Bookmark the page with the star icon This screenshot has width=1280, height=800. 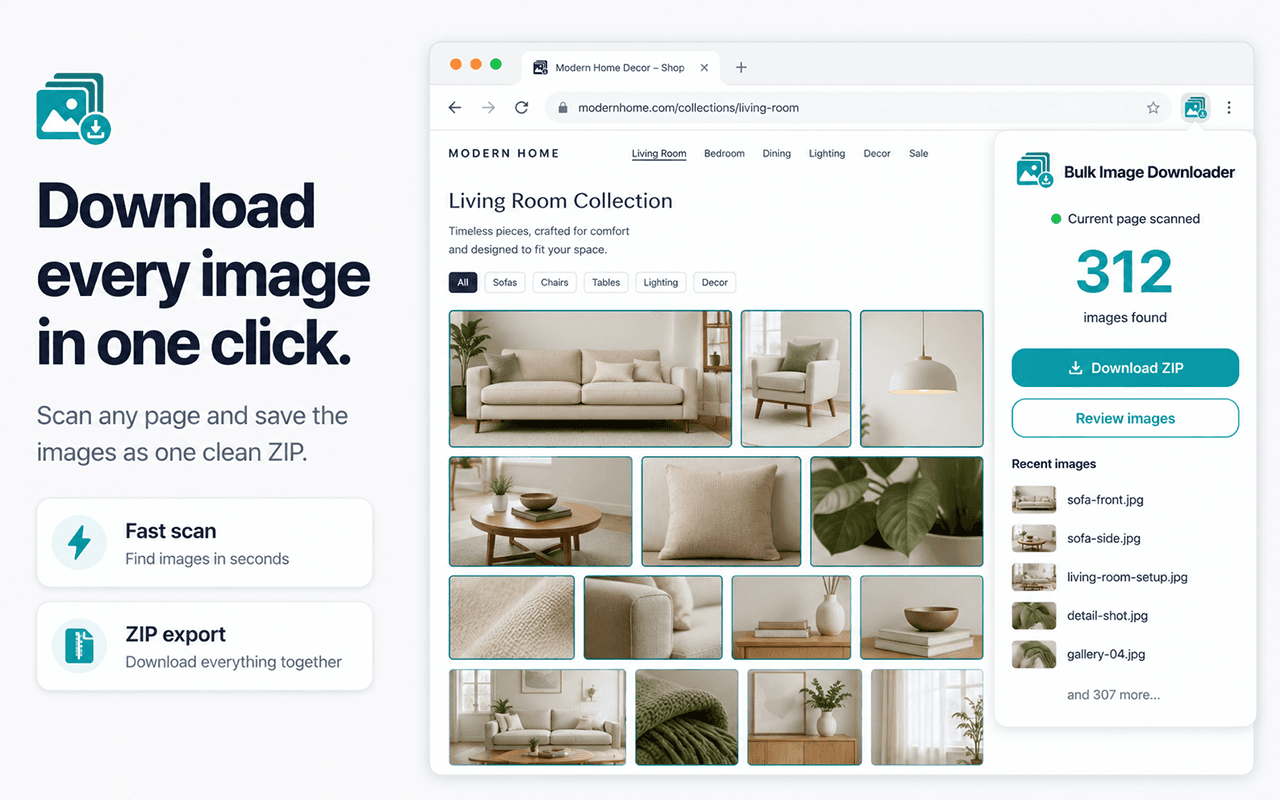(1153, 107)
